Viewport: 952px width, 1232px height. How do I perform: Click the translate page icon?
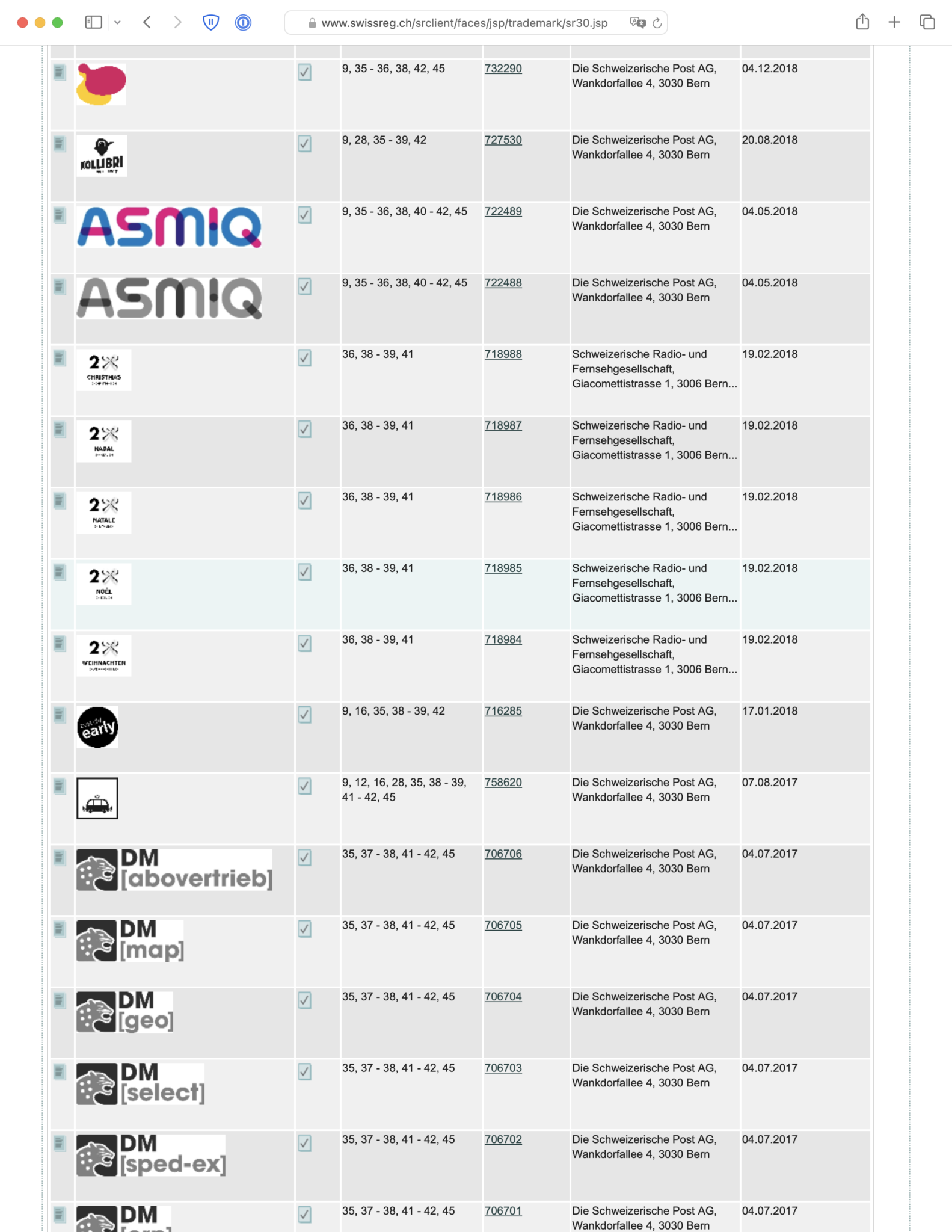tap(637, 23)
